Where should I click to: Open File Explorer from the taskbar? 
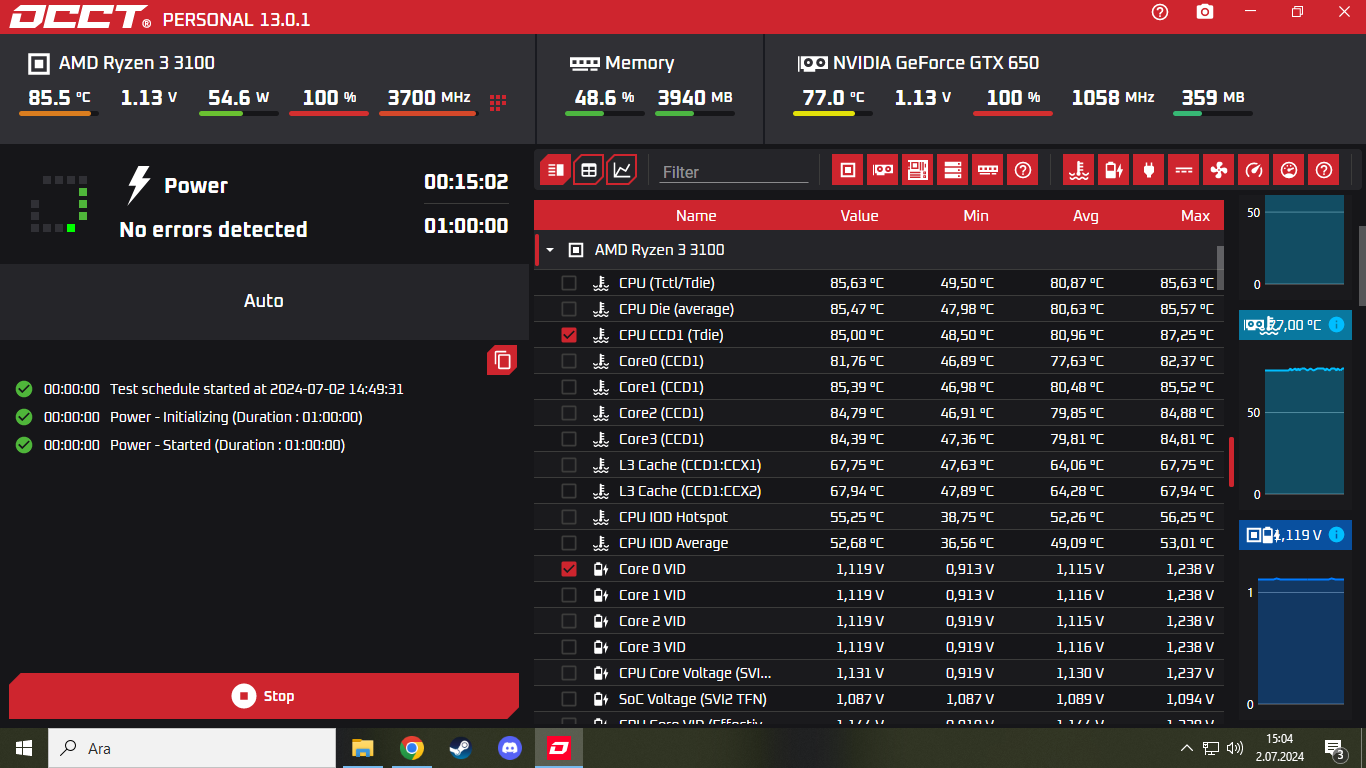point(362,748)
